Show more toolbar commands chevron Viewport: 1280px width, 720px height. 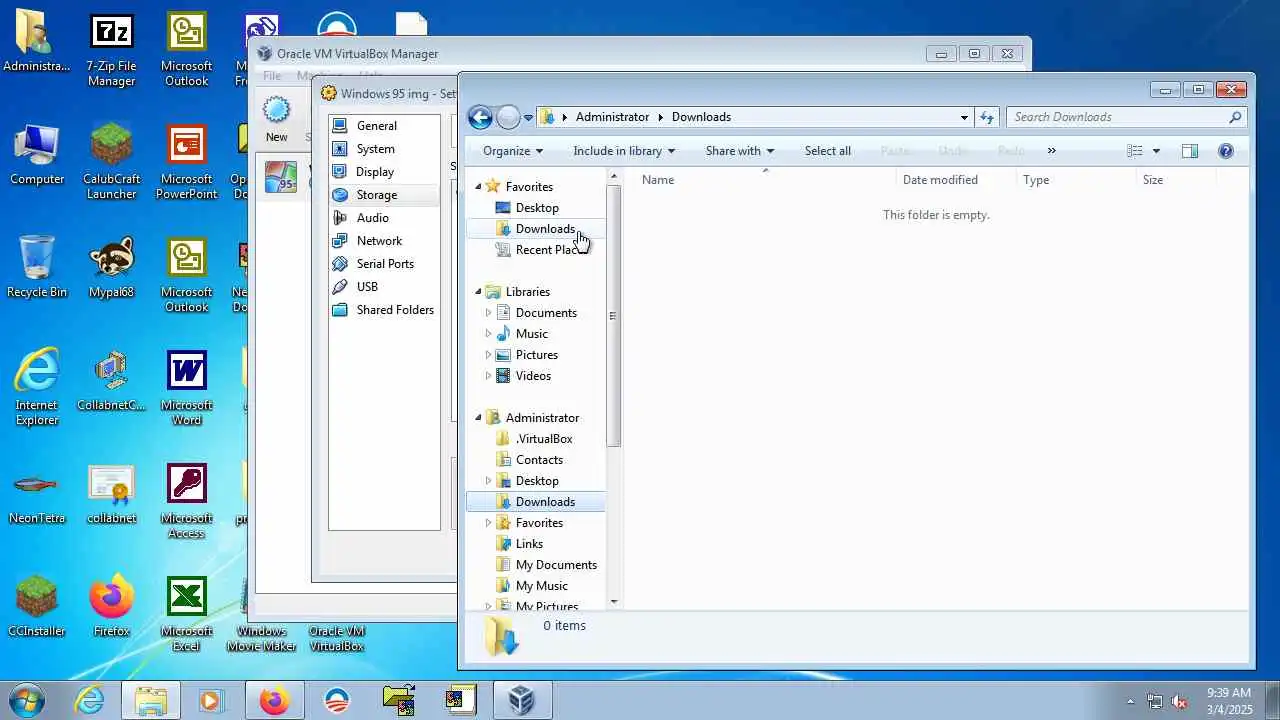pos(1051,151)
